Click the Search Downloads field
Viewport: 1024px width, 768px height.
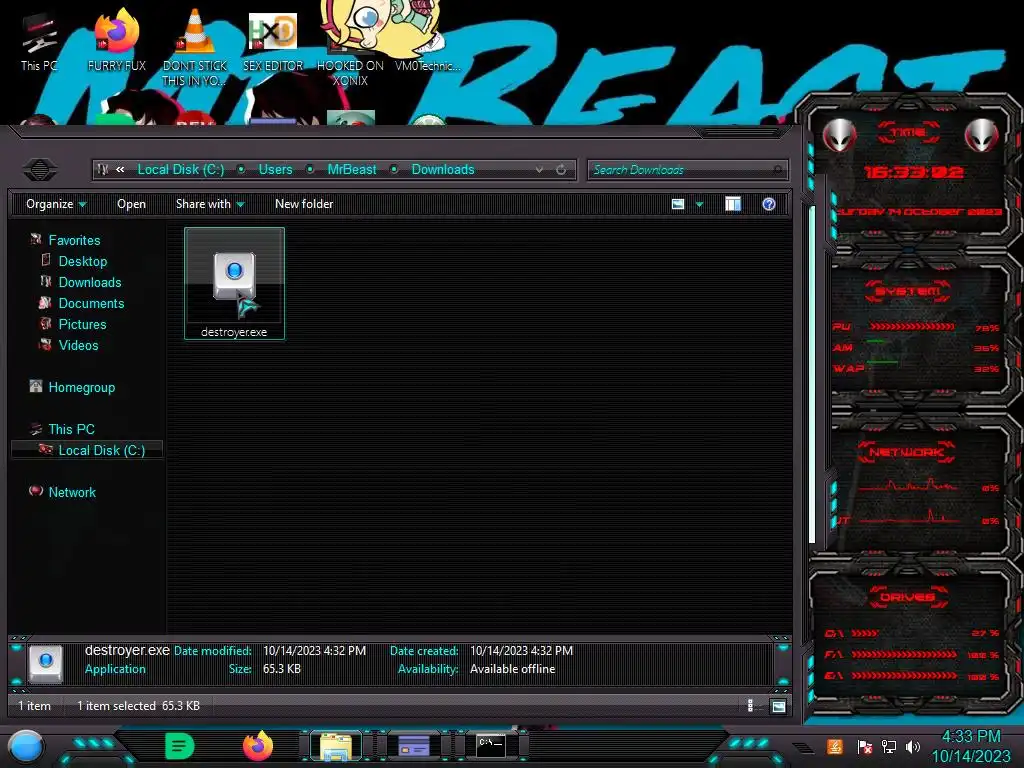click(687, 170)
